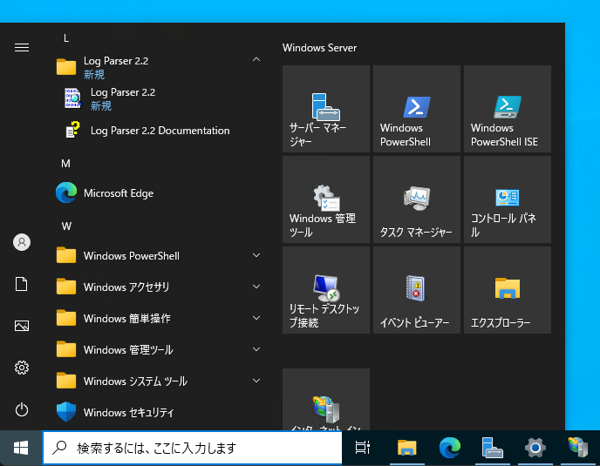
Task: Open Windows セキュリティ from the app list
Action: [x=161, y=412]
